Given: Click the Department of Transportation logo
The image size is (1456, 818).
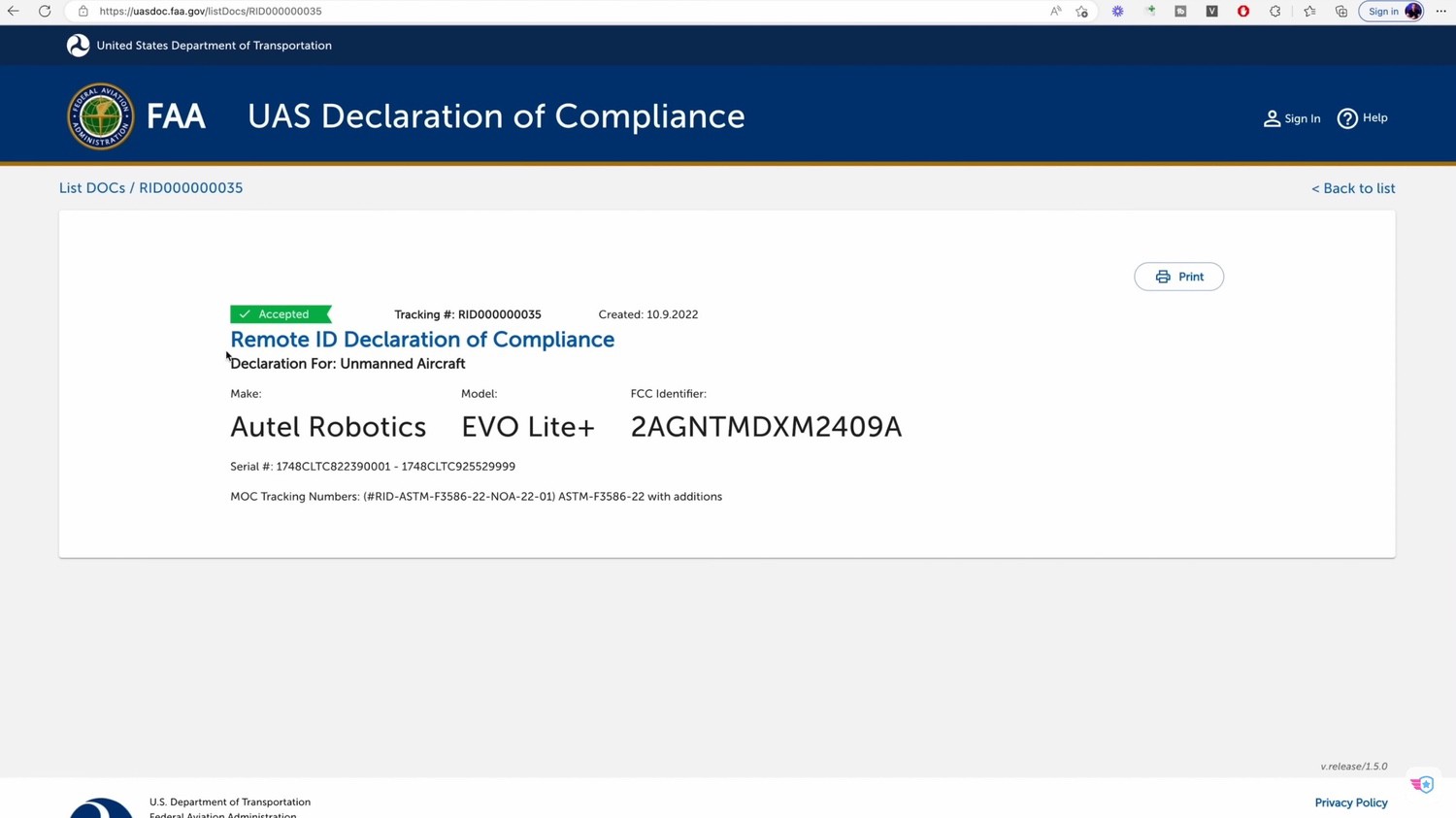Looking at the screenshot, I should coord(78,45).
